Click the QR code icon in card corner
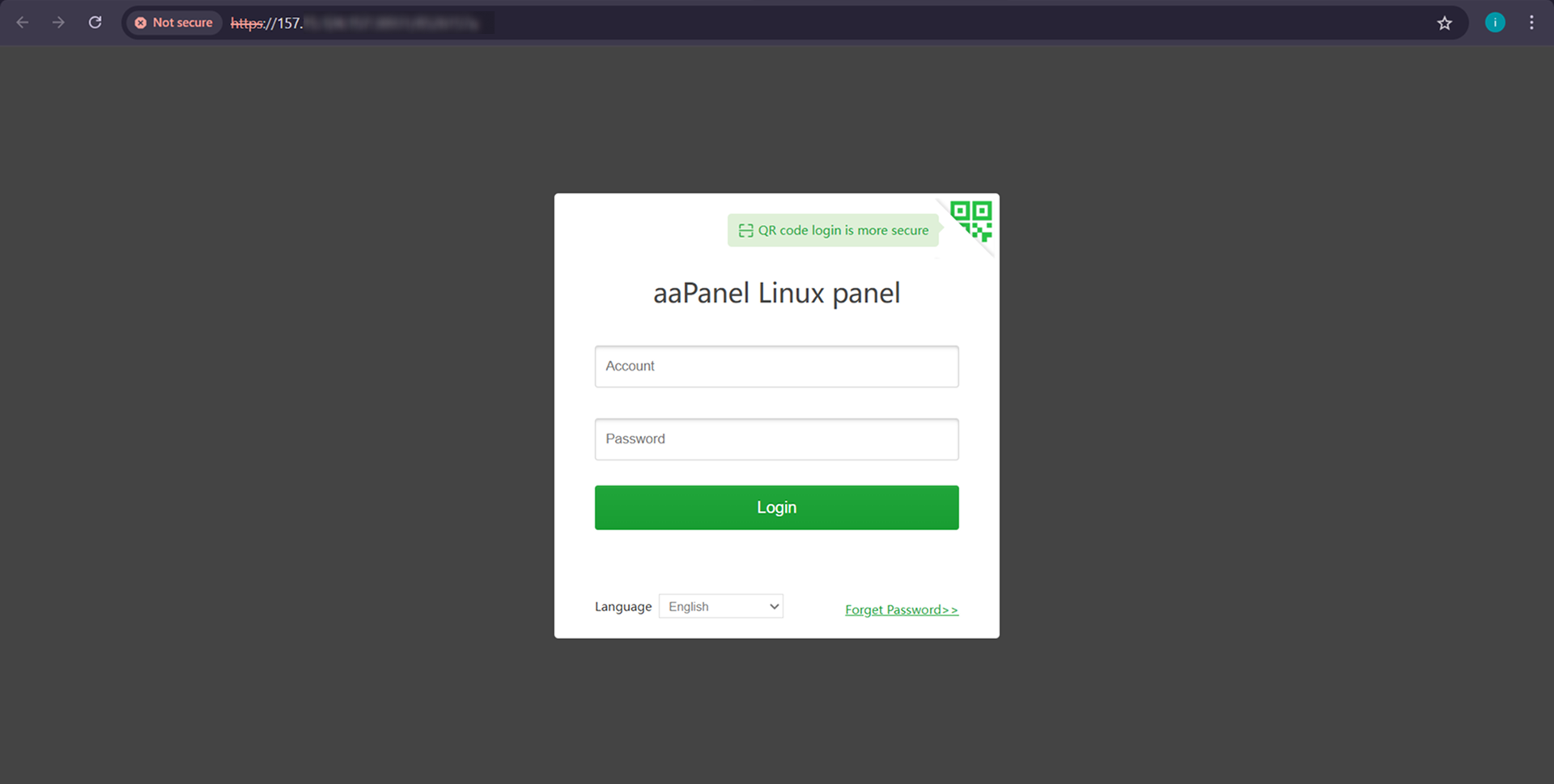Viewport: 1554px width, 784px height. (971, 218)
